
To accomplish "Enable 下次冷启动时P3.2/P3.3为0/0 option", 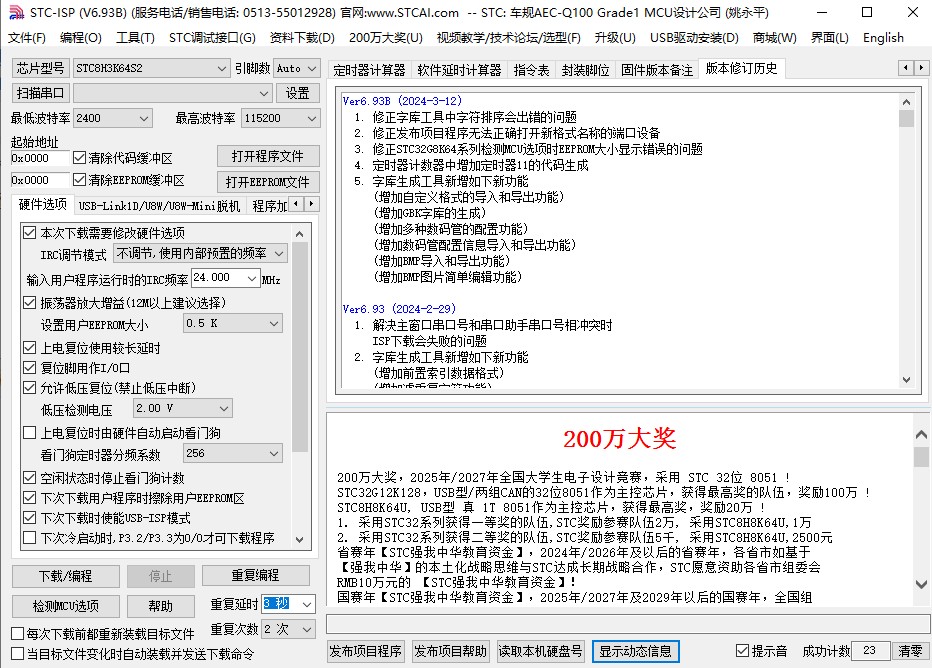I will tap(29, 538).
